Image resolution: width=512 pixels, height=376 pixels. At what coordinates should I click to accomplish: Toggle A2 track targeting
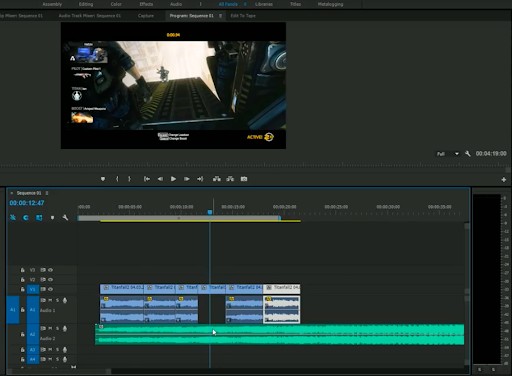pos(33,334)
